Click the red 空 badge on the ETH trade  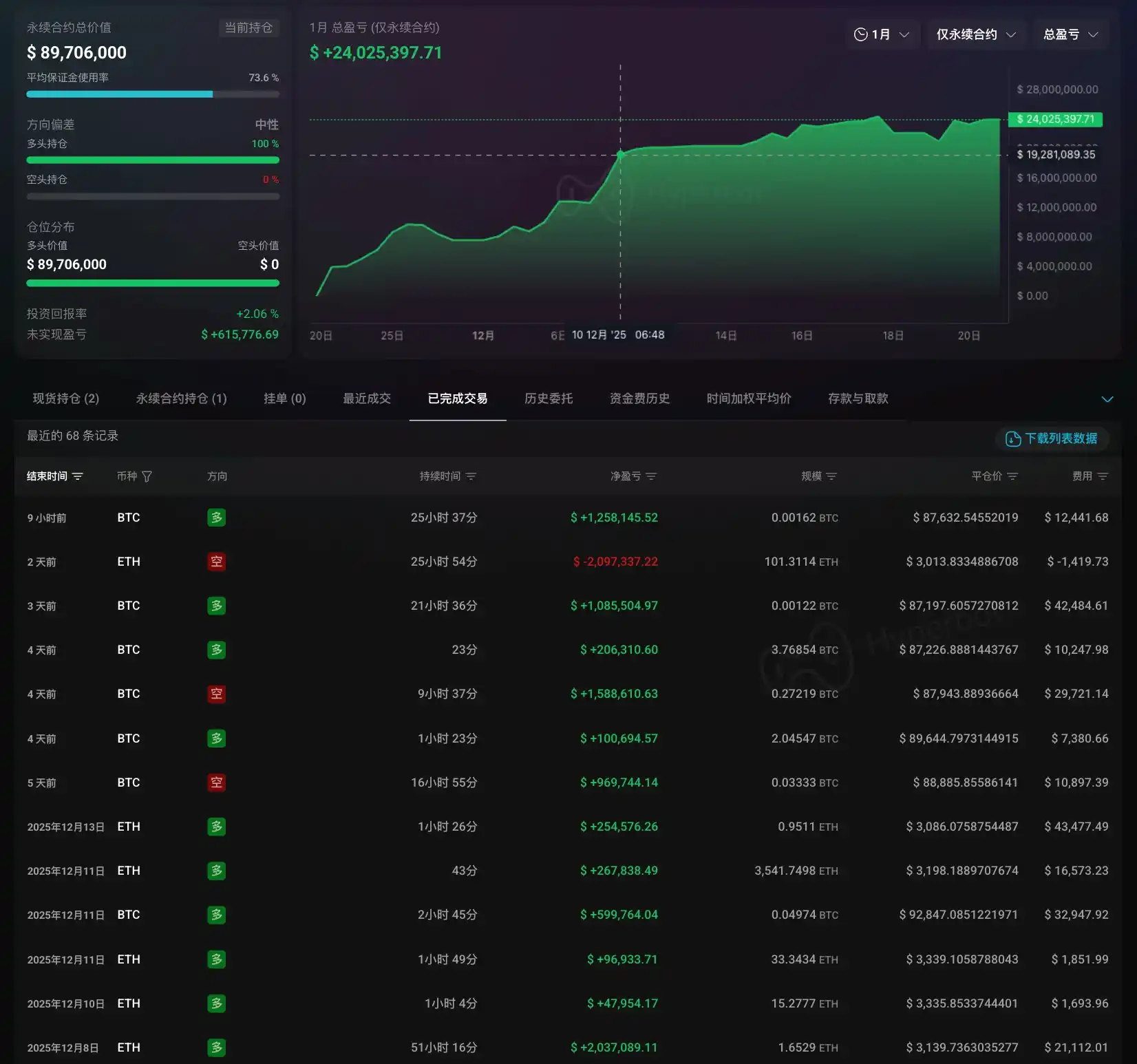217,562
